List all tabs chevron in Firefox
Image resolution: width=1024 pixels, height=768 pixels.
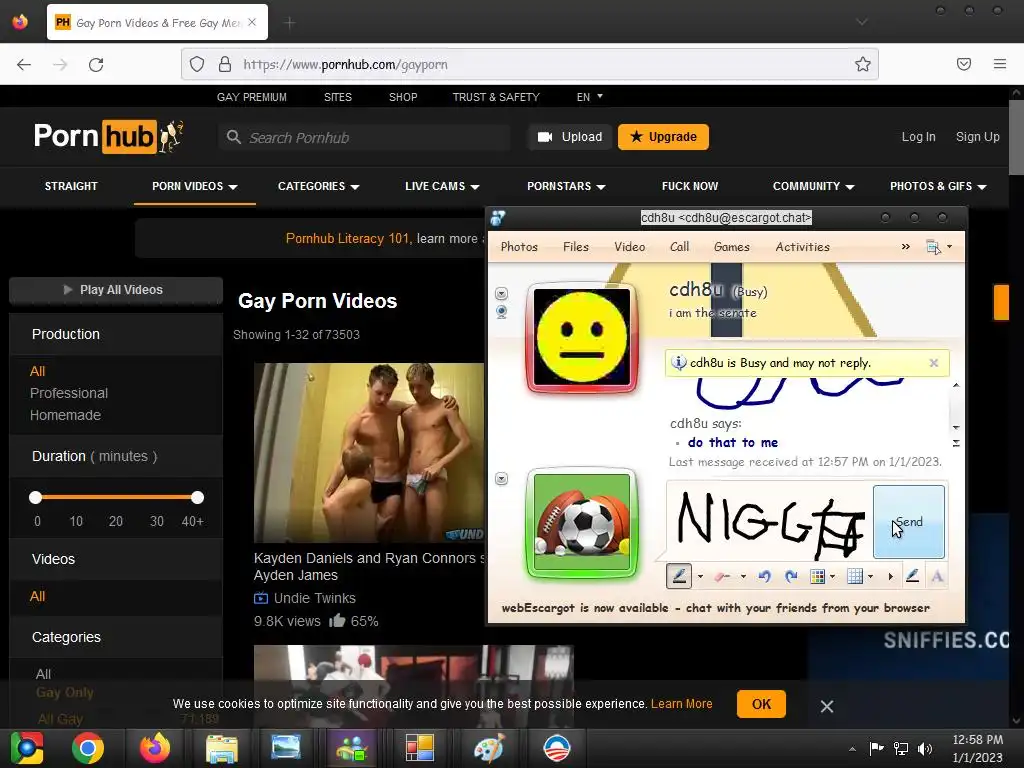[862, 22]
